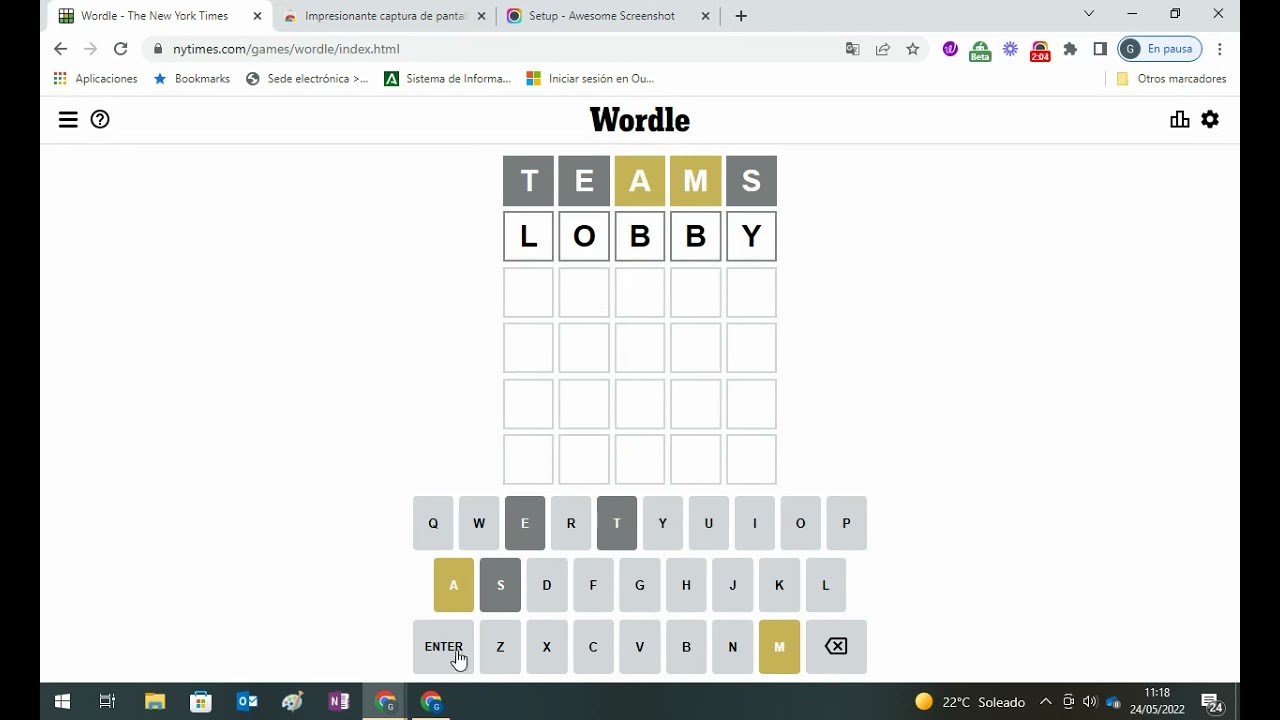1280x720 pixels.
Task: Open Sede electrónica bookmark
Action: [307, 79]
